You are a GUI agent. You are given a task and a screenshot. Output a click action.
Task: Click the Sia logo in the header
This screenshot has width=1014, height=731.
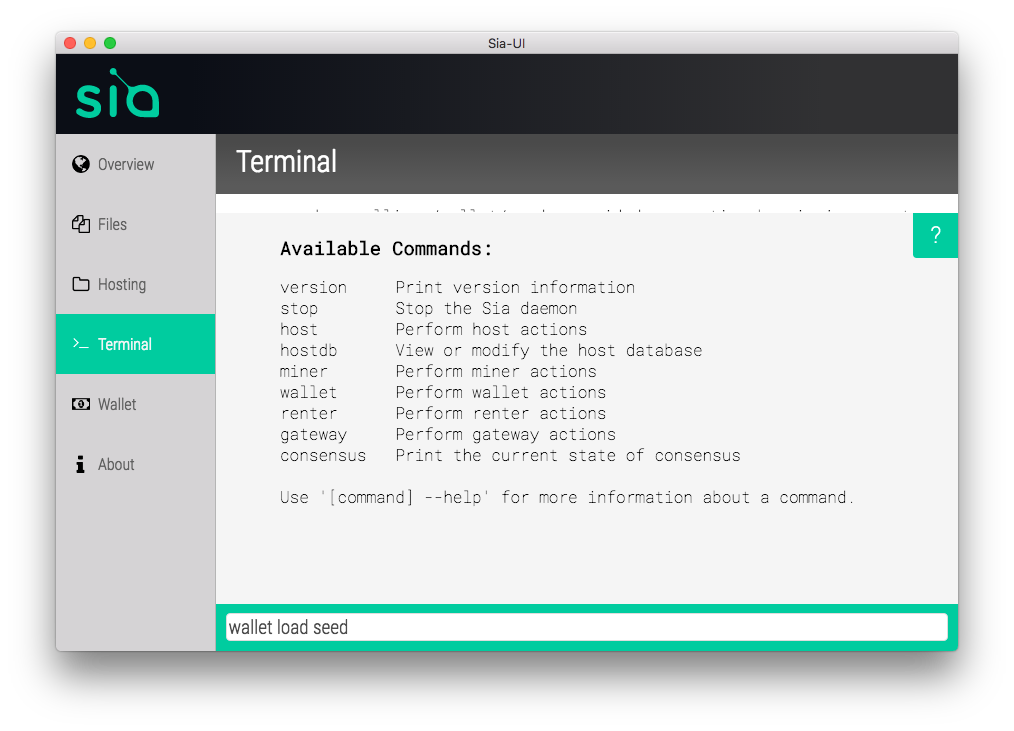click(x=117, y=94)
